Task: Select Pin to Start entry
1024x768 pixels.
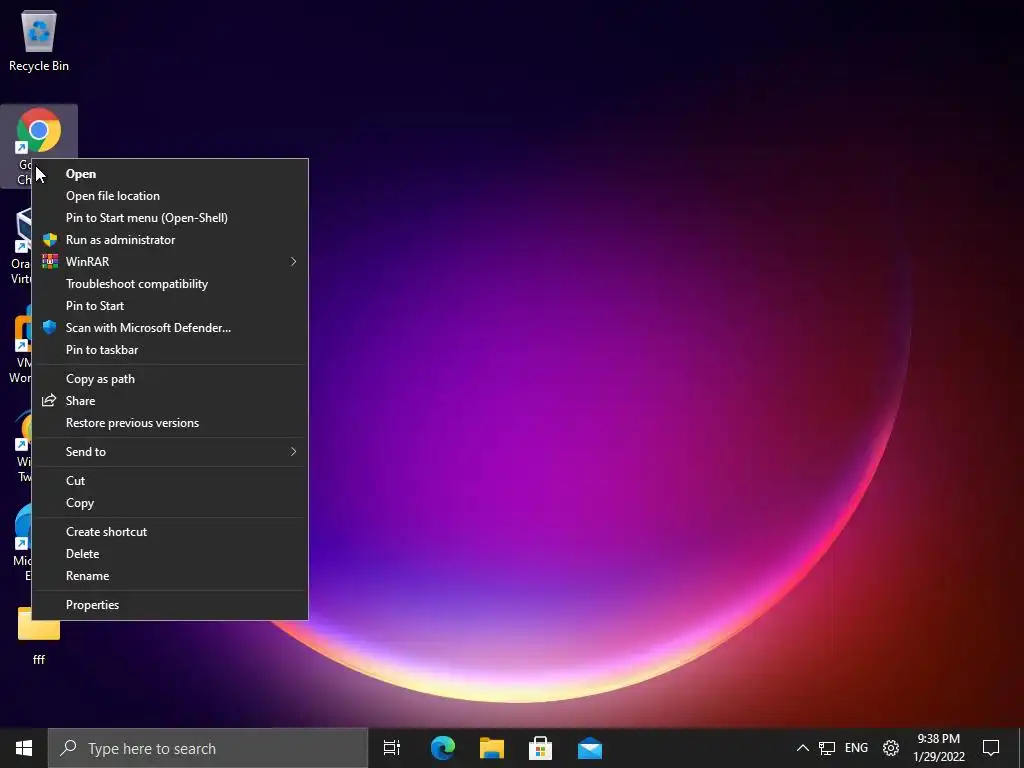Action: 170,306
